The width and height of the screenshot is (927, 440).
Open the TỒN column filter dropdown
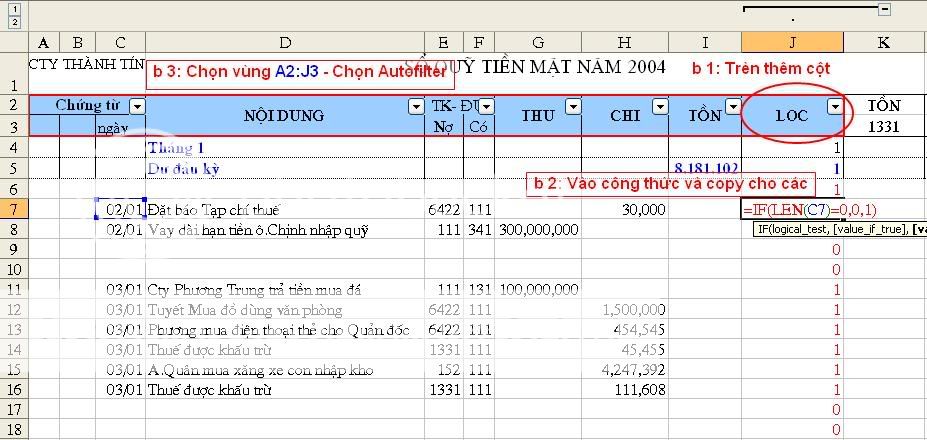[x=732, y=106]
